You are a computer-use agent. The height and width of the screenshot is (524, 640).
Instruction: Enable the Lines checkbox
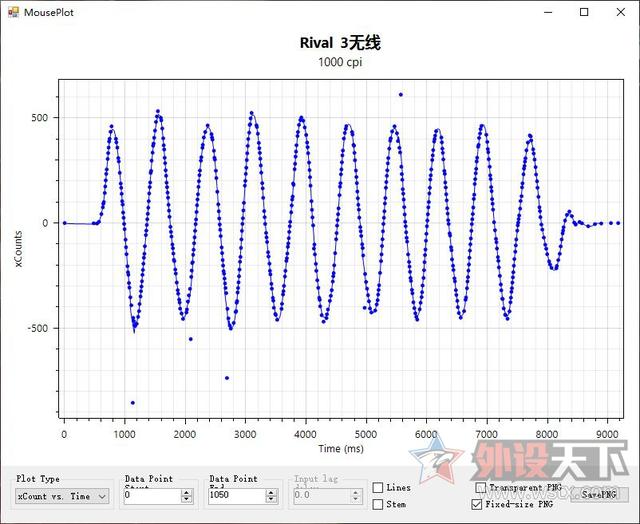378,487
